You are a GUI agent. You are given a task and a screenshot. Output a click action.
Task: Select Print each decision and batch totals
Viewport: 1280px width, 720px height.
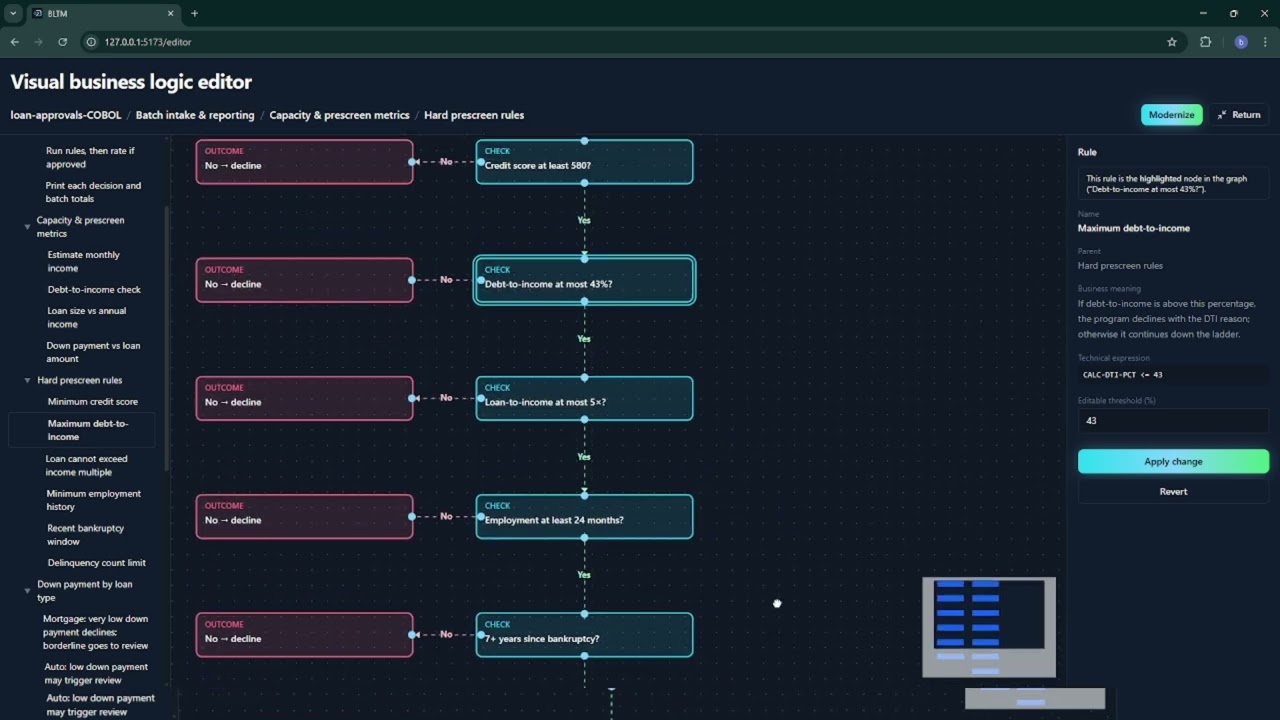[93, 192]
